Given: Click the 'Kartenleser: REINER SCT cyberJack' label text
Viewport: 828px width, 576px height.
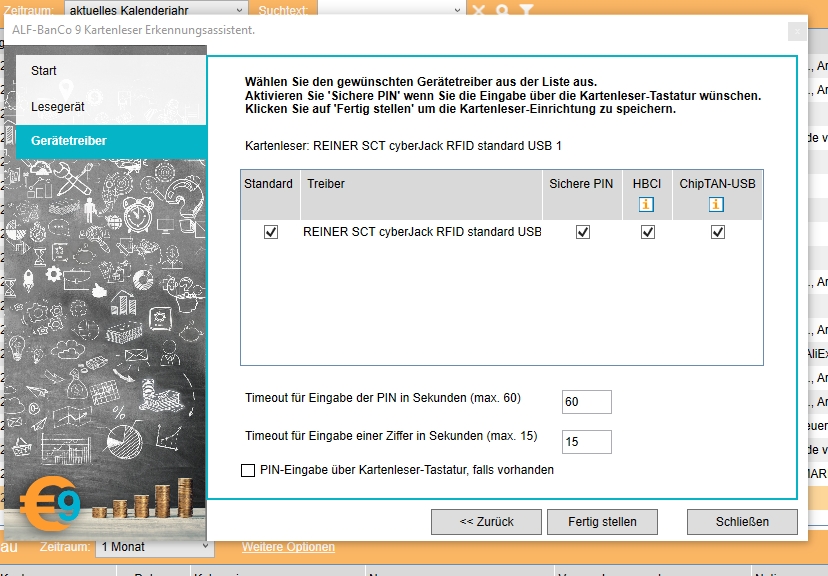Looking at the screenshot, I should point(403,146).
